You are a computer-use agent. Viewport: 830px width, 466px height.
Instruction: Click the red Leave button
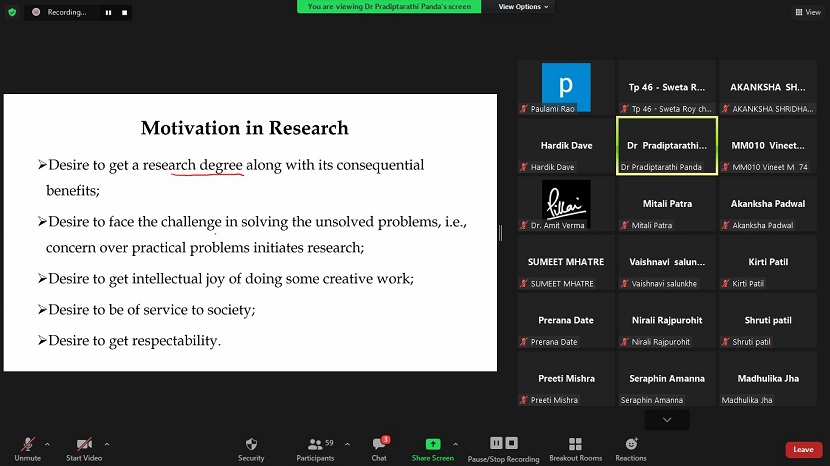click(x=804, y=450)
